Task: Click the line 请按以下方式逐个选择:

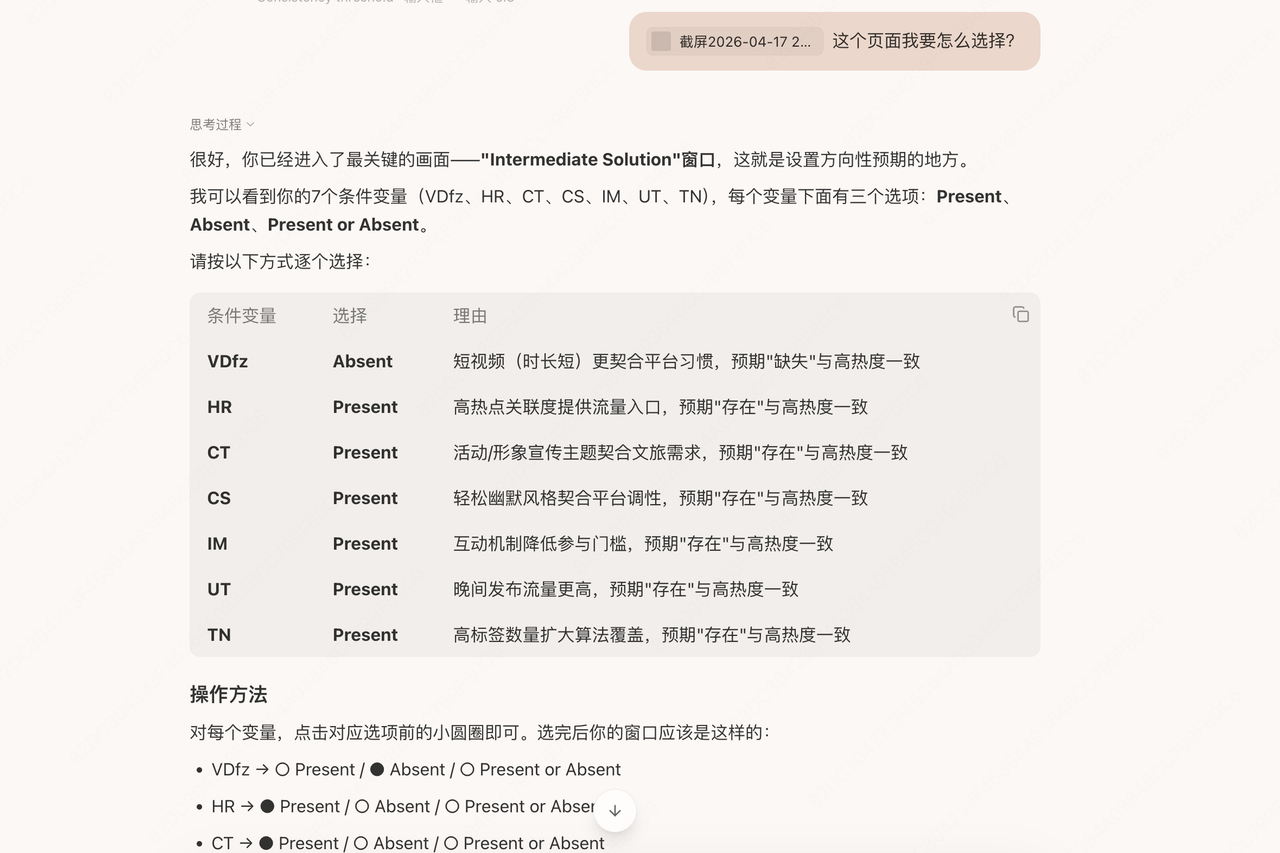Action: click(280, 261)
